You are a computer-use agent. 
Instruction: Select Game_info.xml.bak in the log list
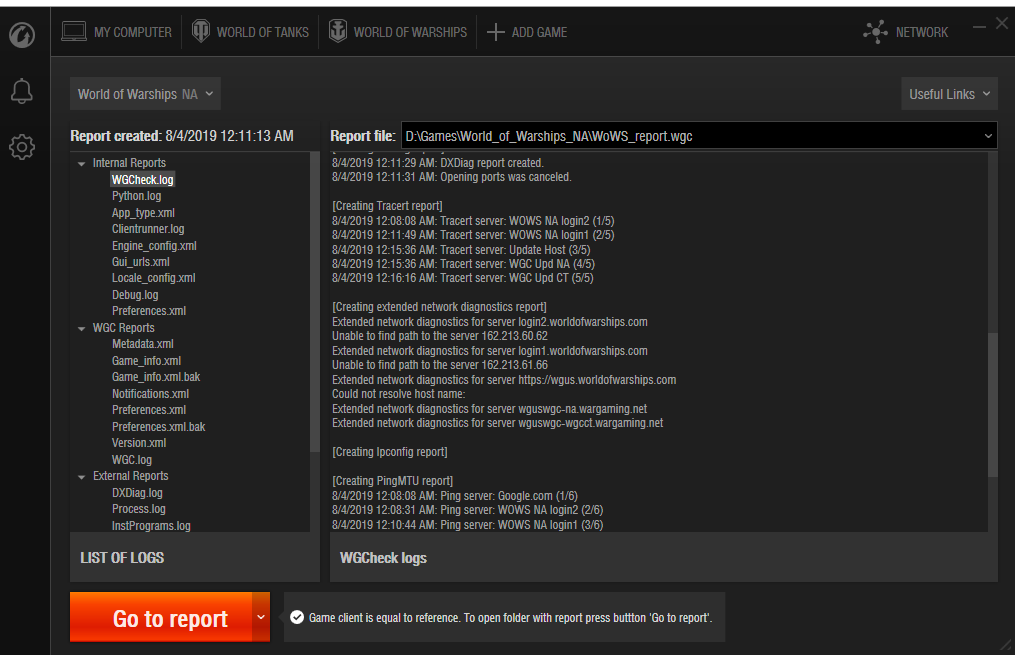coord(156,377)
